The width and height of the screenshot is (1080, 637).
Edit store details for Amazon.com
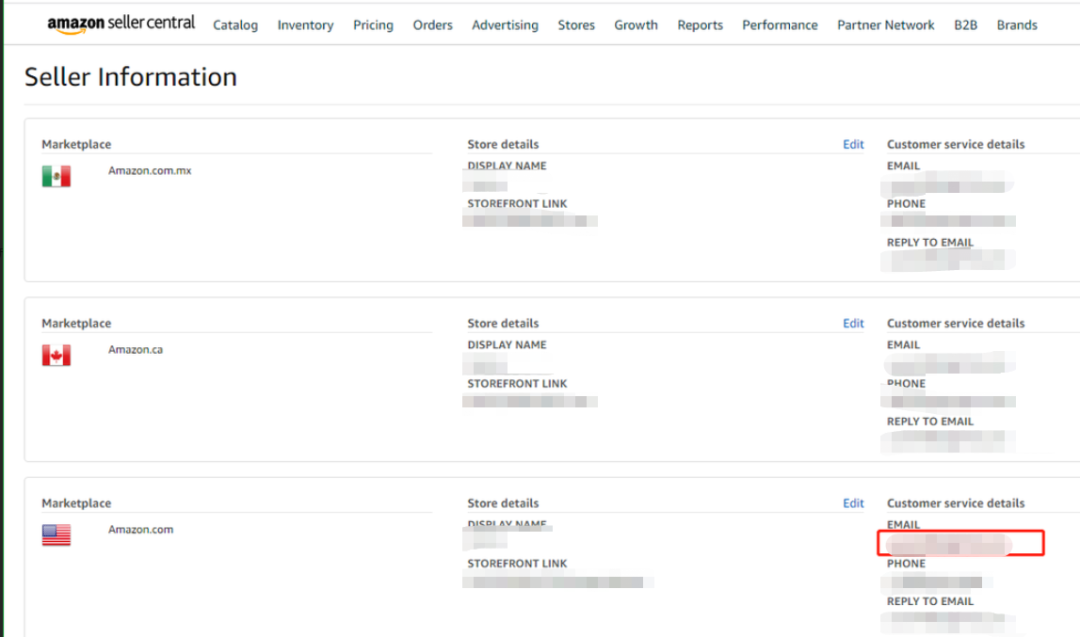(853, 503)
